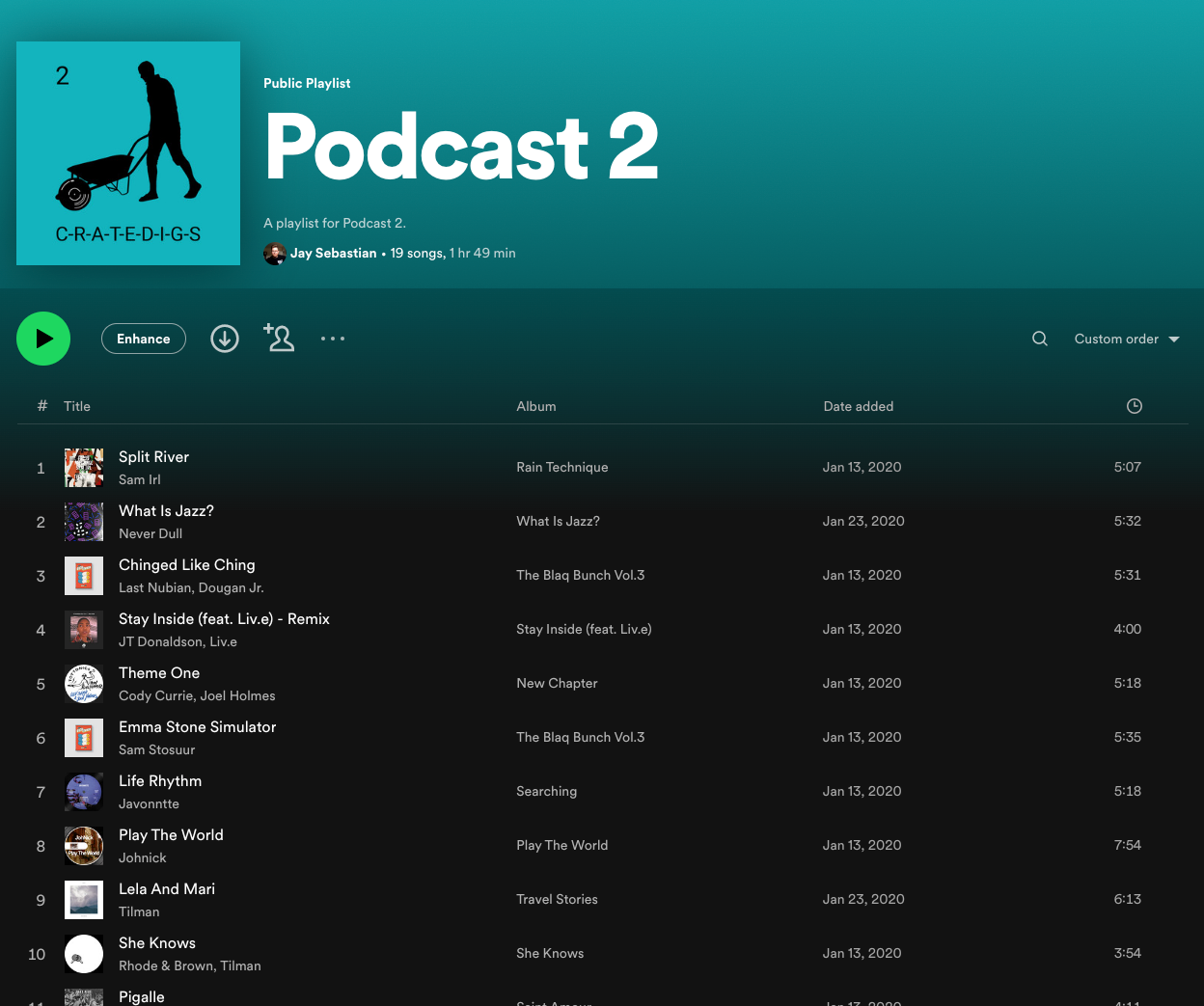Click the Download playlist icon
Viewport: 1204px width, 1006px height.
click(x=225, y=339)
